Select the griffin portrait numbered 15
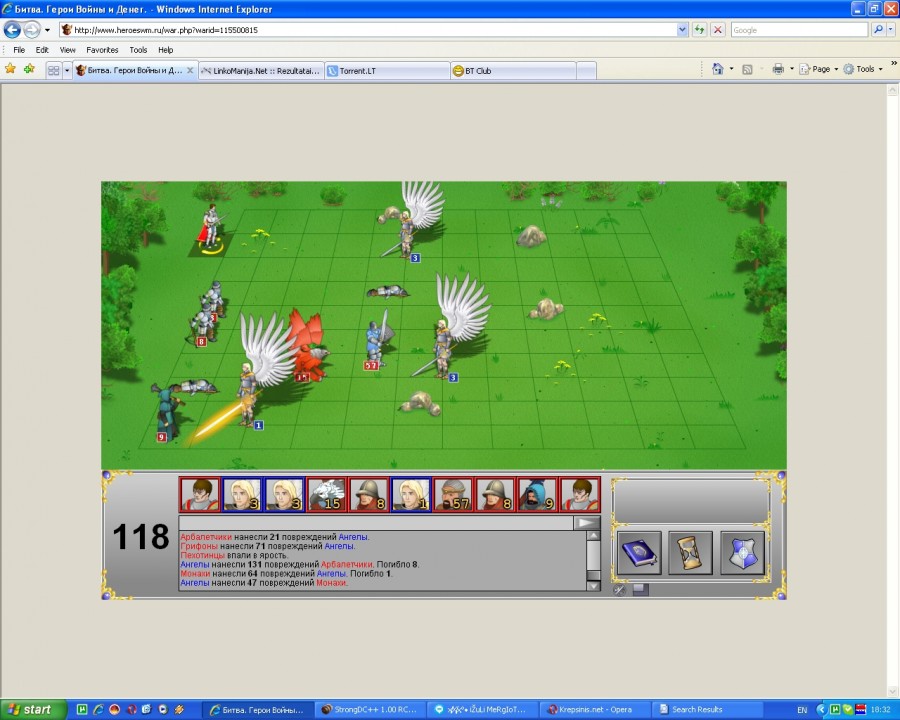This screenshot has height=720, width=900. click(x=326, y=494)
